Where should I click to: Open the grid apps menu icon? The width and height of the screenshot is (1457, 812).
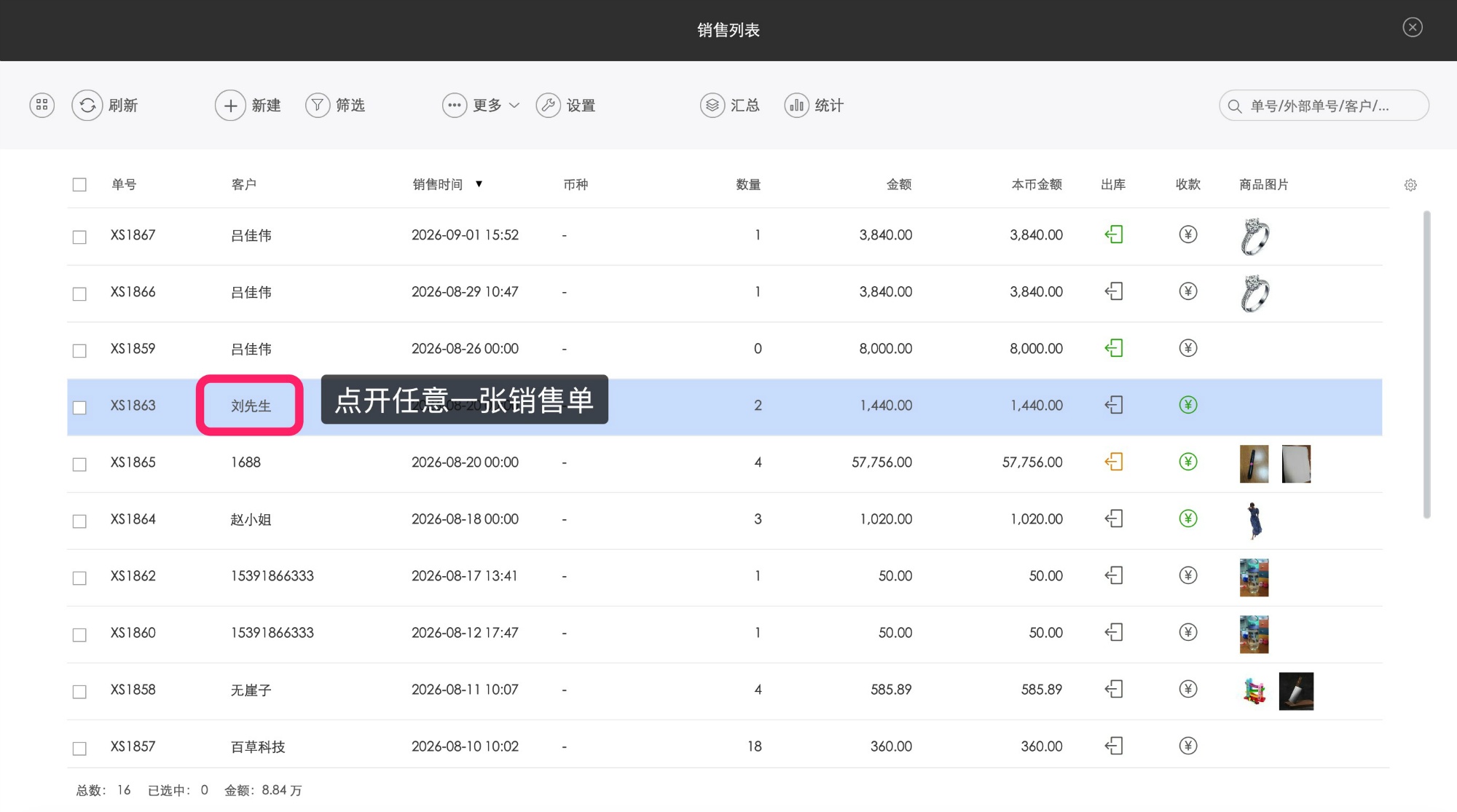(x=42, y=106)
